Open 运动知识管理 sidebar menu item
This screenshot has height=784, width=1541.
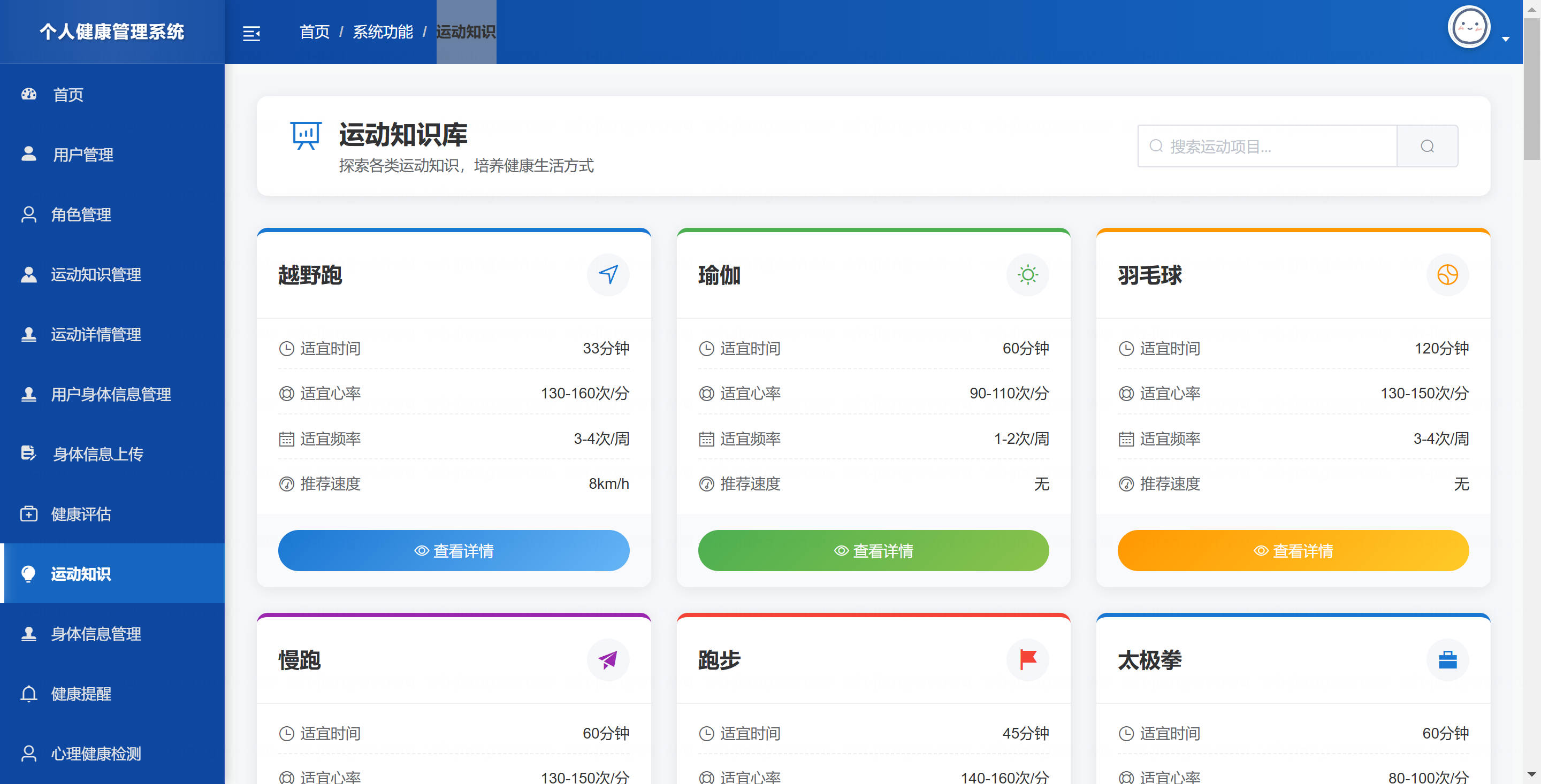[112, 274]
